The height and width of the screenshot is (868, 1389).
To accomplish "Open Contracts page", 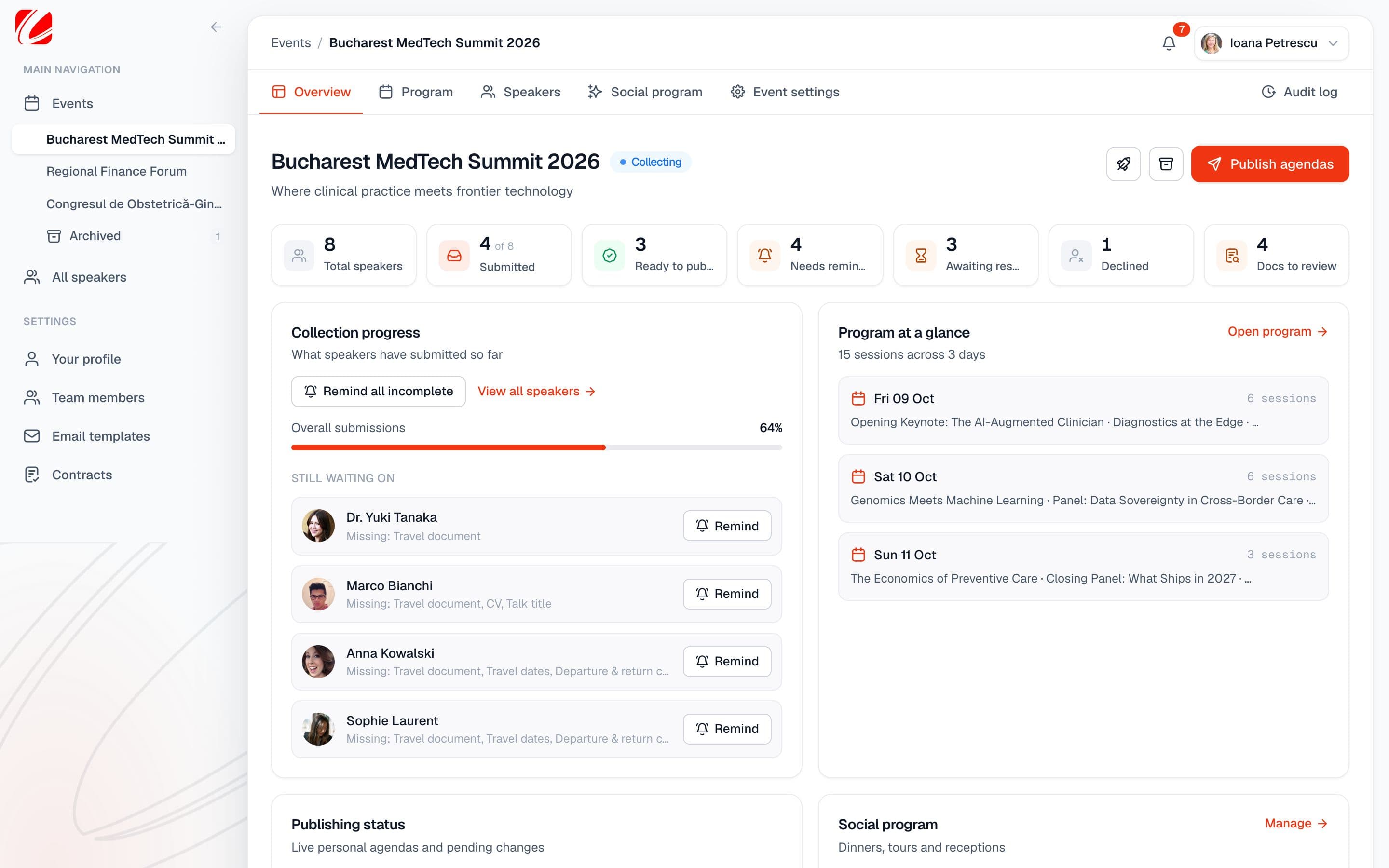I will (x=123, y=475).
